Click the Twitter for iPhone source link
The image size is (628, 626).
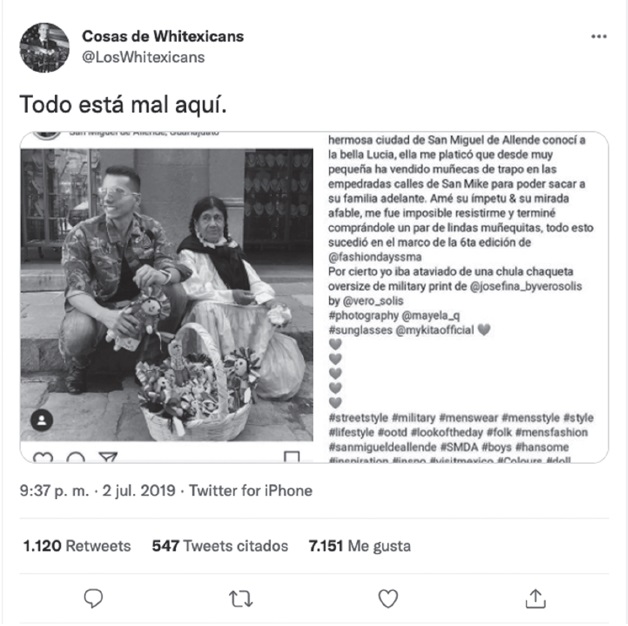(251, 491)
